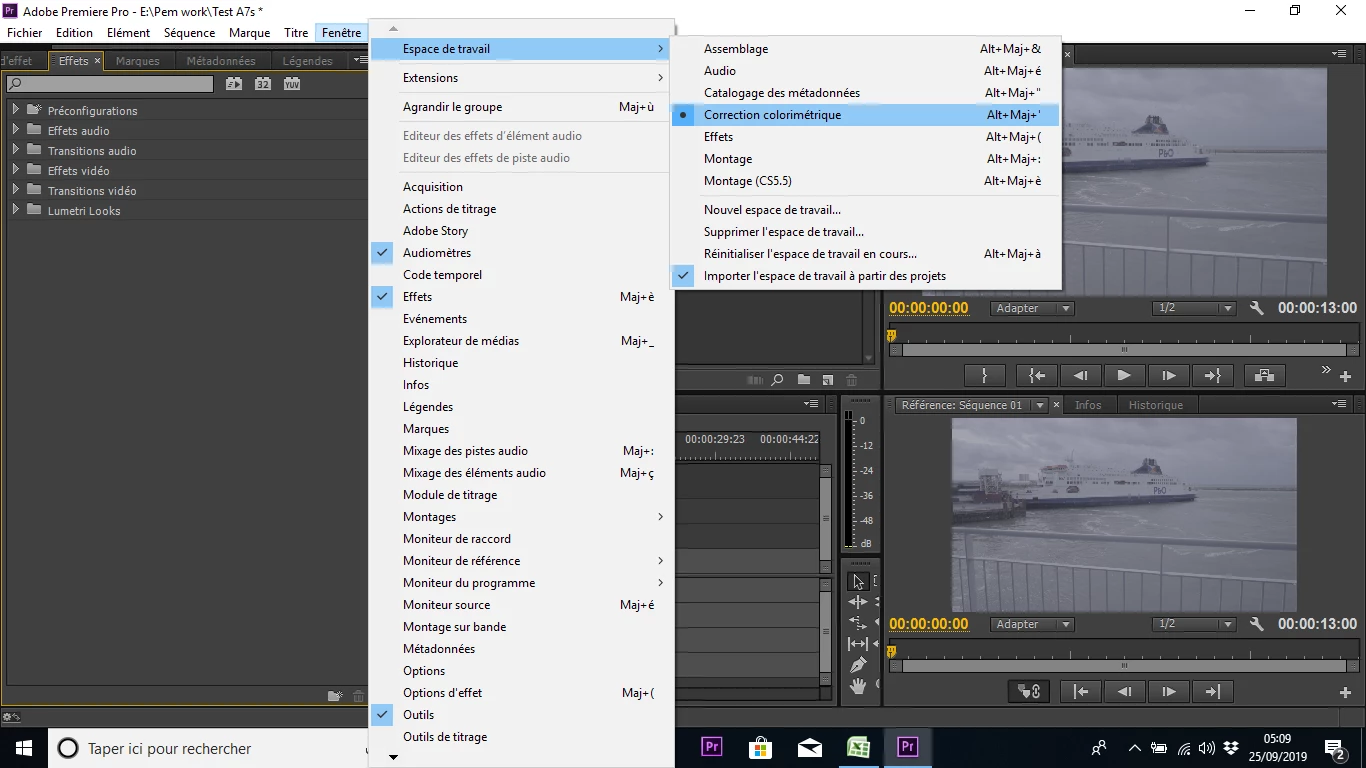
Task: Toggle the Code temporel window
Action: tap(521, 275)
